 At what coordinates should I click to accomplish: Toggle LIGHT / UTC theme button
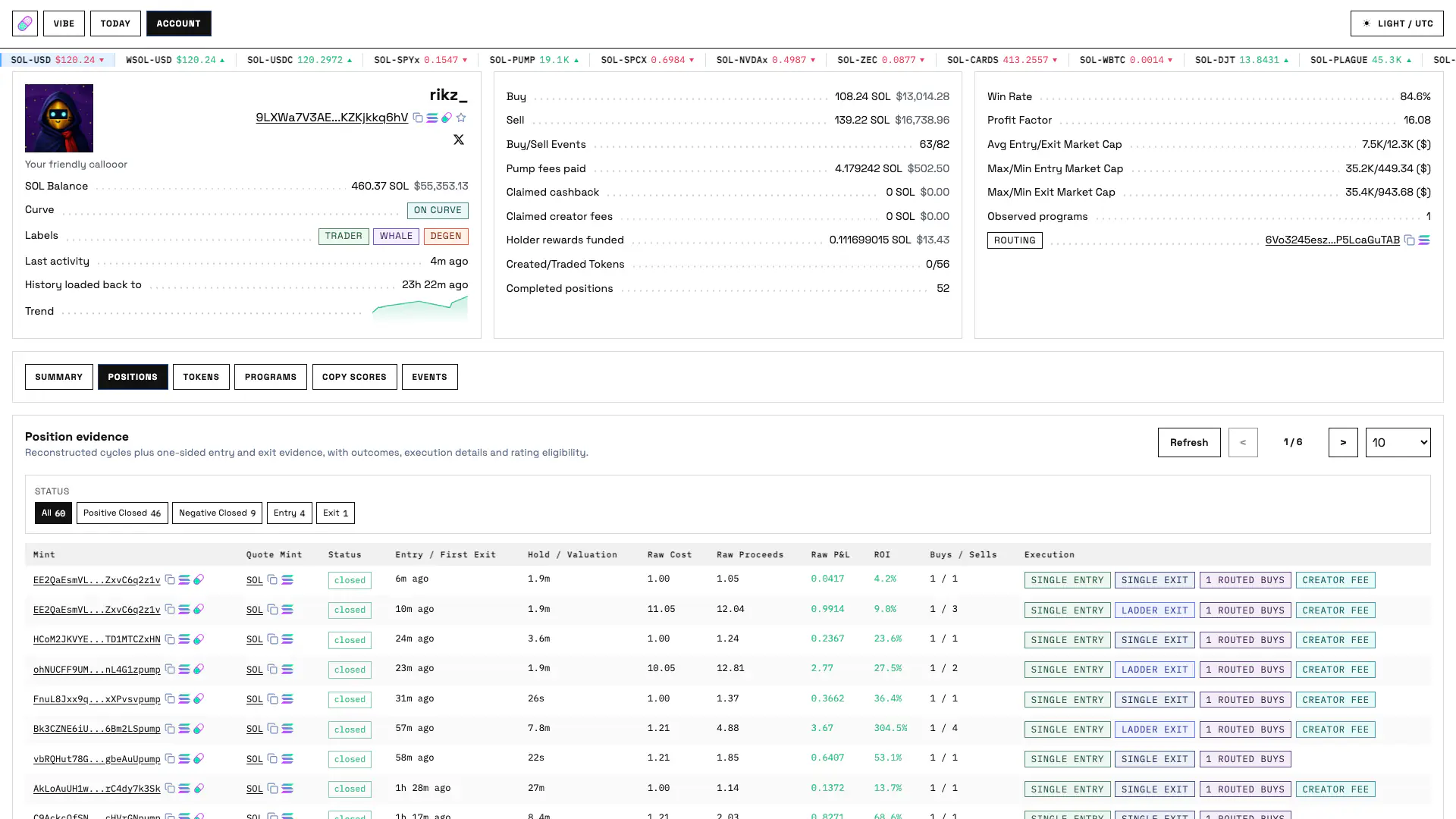coord(1397,24)
